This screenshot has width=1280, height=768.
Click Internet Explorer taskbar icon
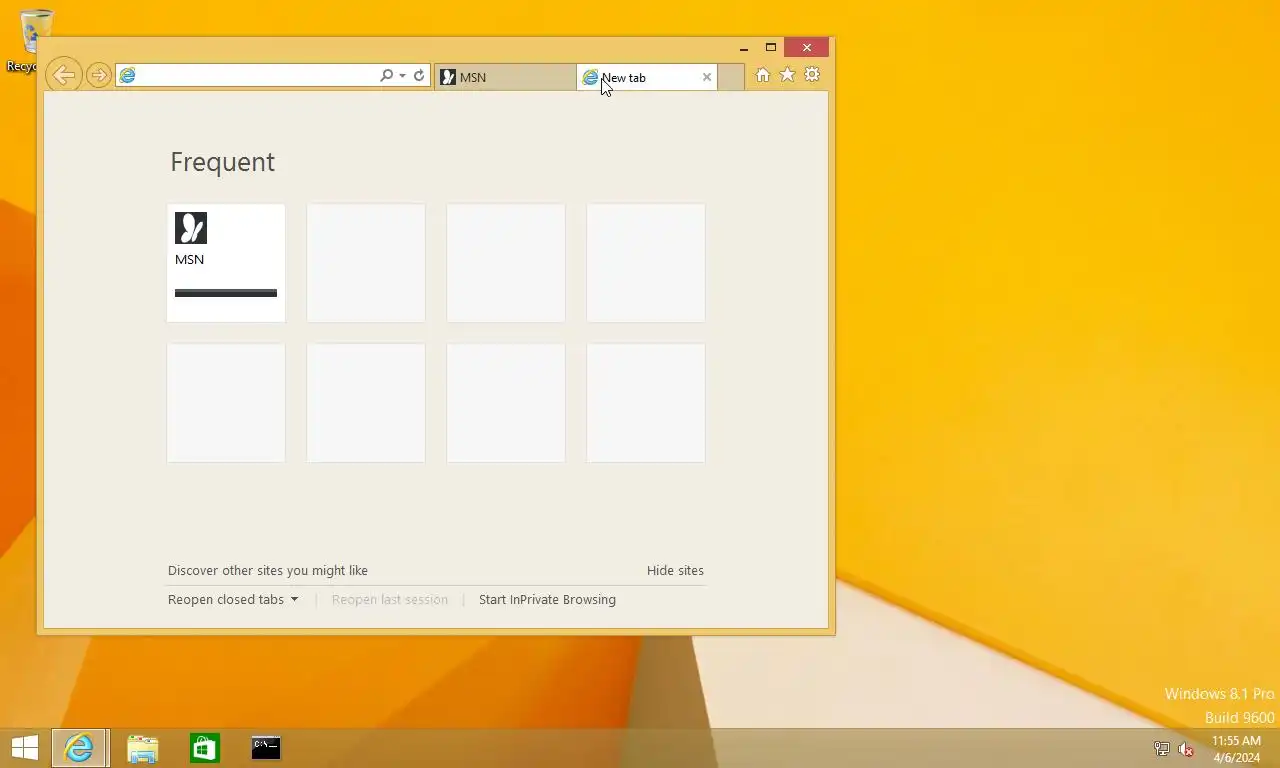click(x=79, y=748)
